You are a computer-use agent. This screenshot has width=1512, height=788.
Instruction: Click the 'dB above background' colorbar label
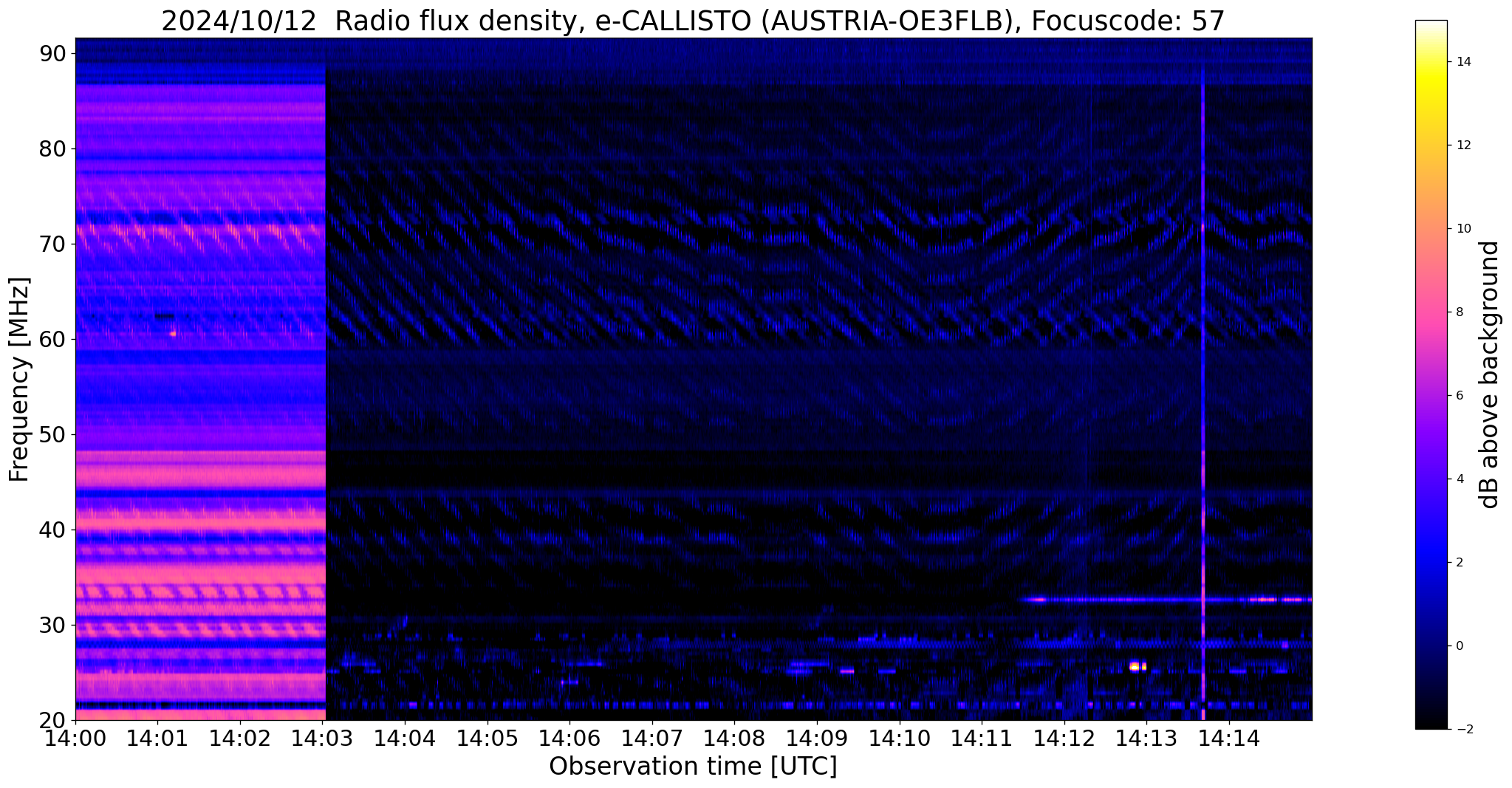[1490, 374]
